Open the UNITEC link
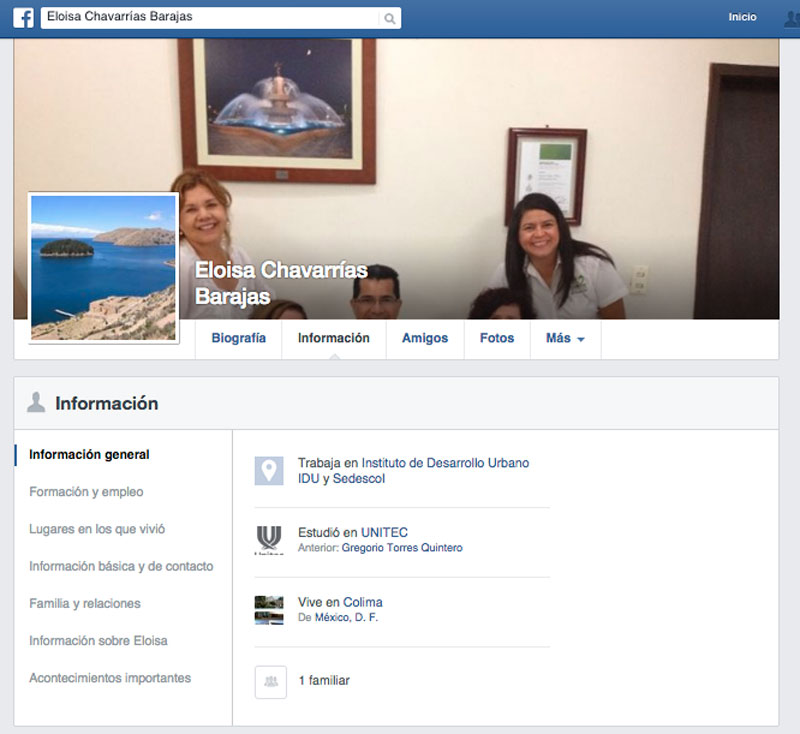The width and height of the screenshot is (800, 734). [385, 533]
